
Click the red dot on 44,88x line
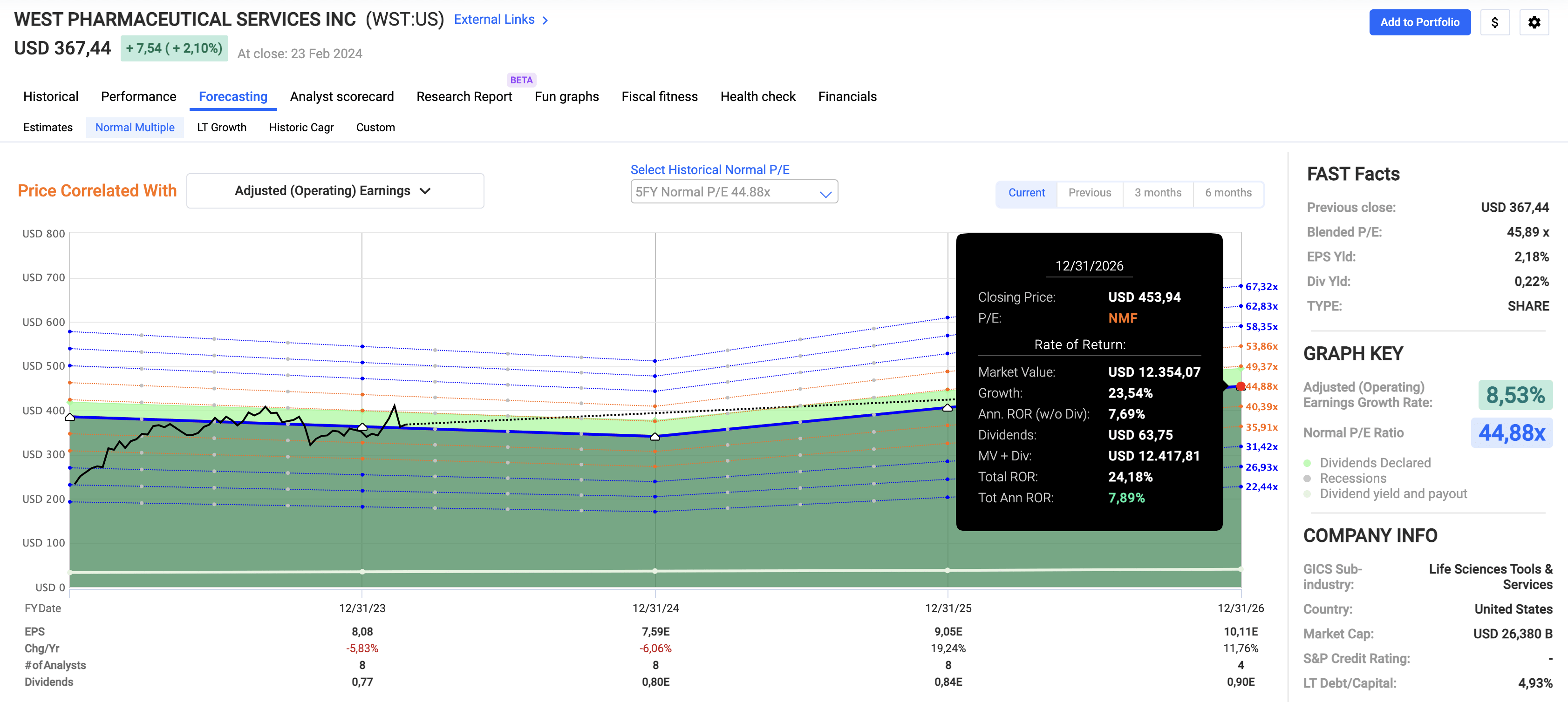tap(1240, 386)
